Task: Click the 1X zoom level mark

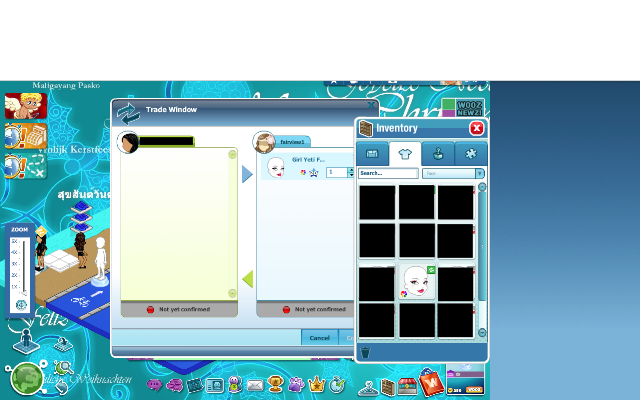Action: point(14,287)
